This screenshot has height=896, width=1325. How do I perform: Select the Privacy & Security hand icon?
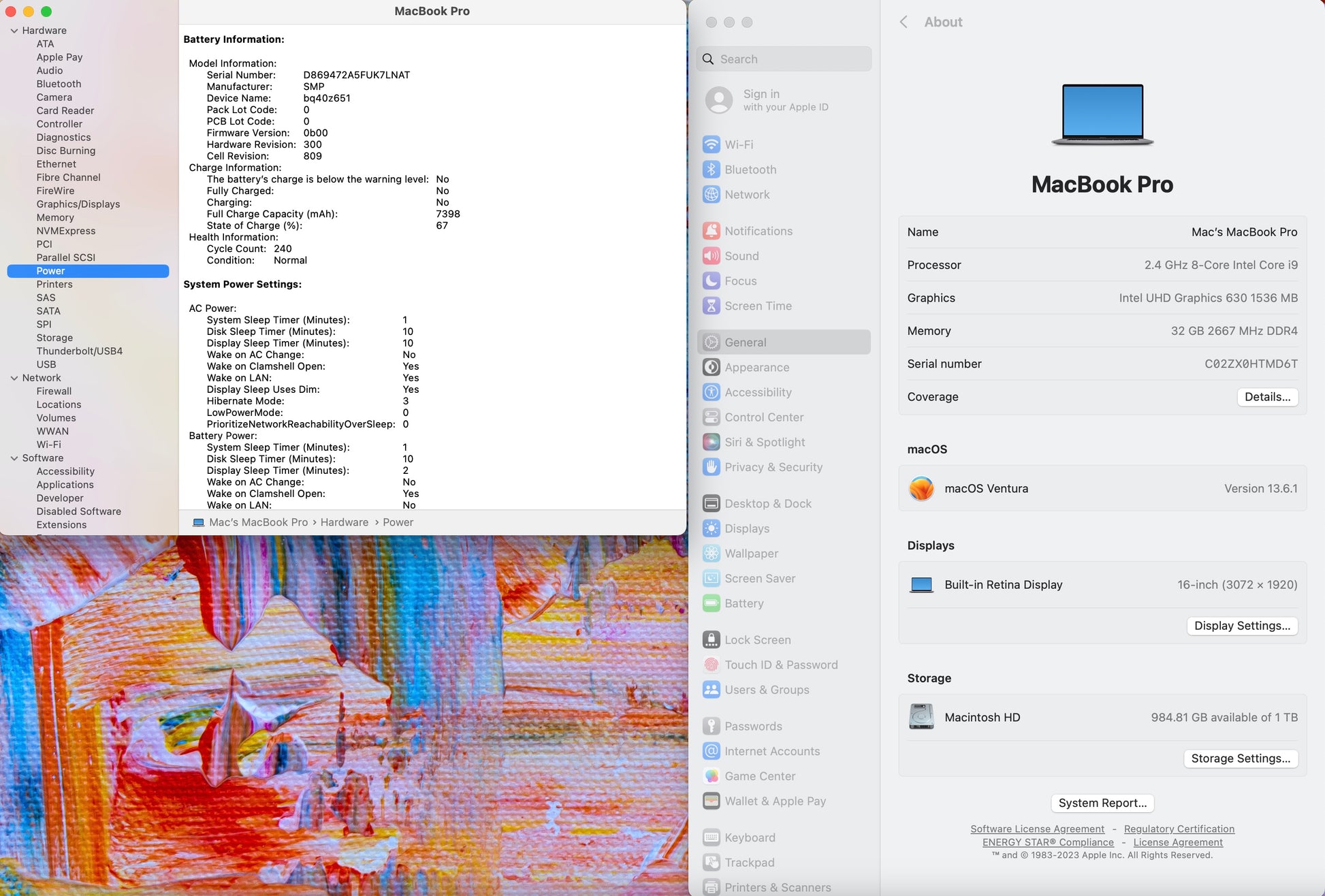coord(711,467)
